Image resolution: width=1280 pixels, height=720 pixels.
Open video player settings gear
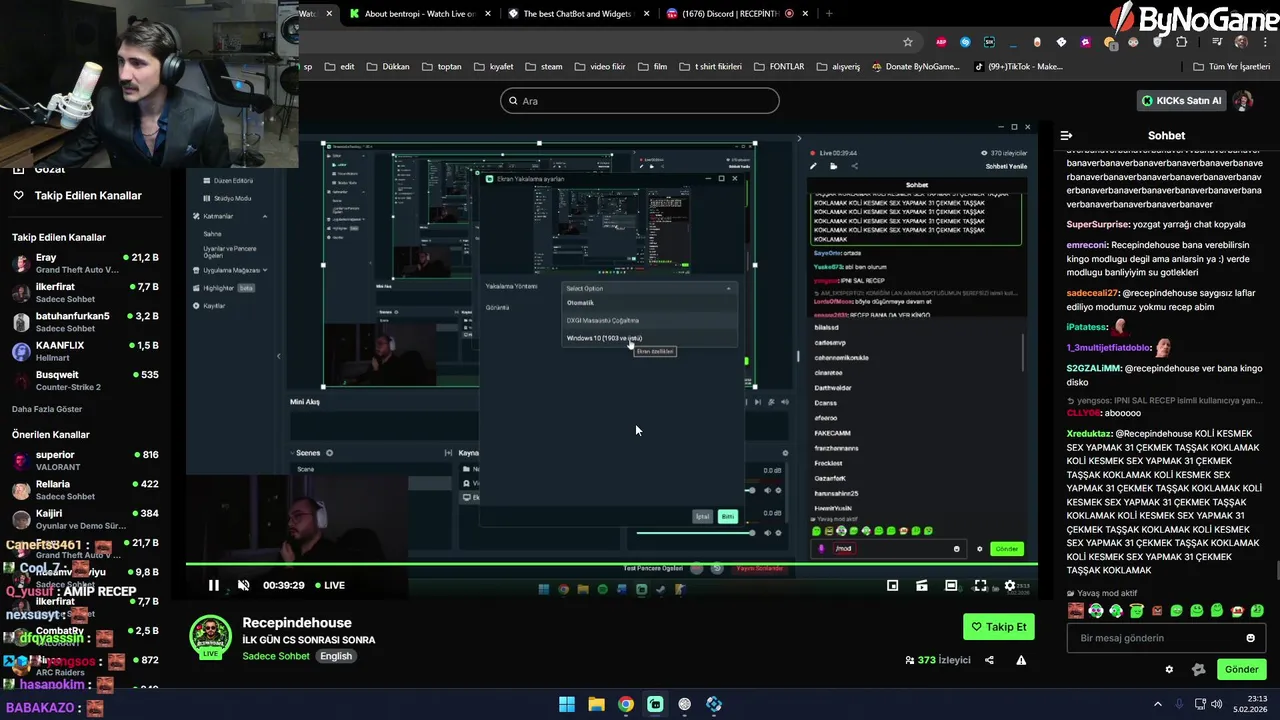pyautogui.click(x=1009, y=585)
